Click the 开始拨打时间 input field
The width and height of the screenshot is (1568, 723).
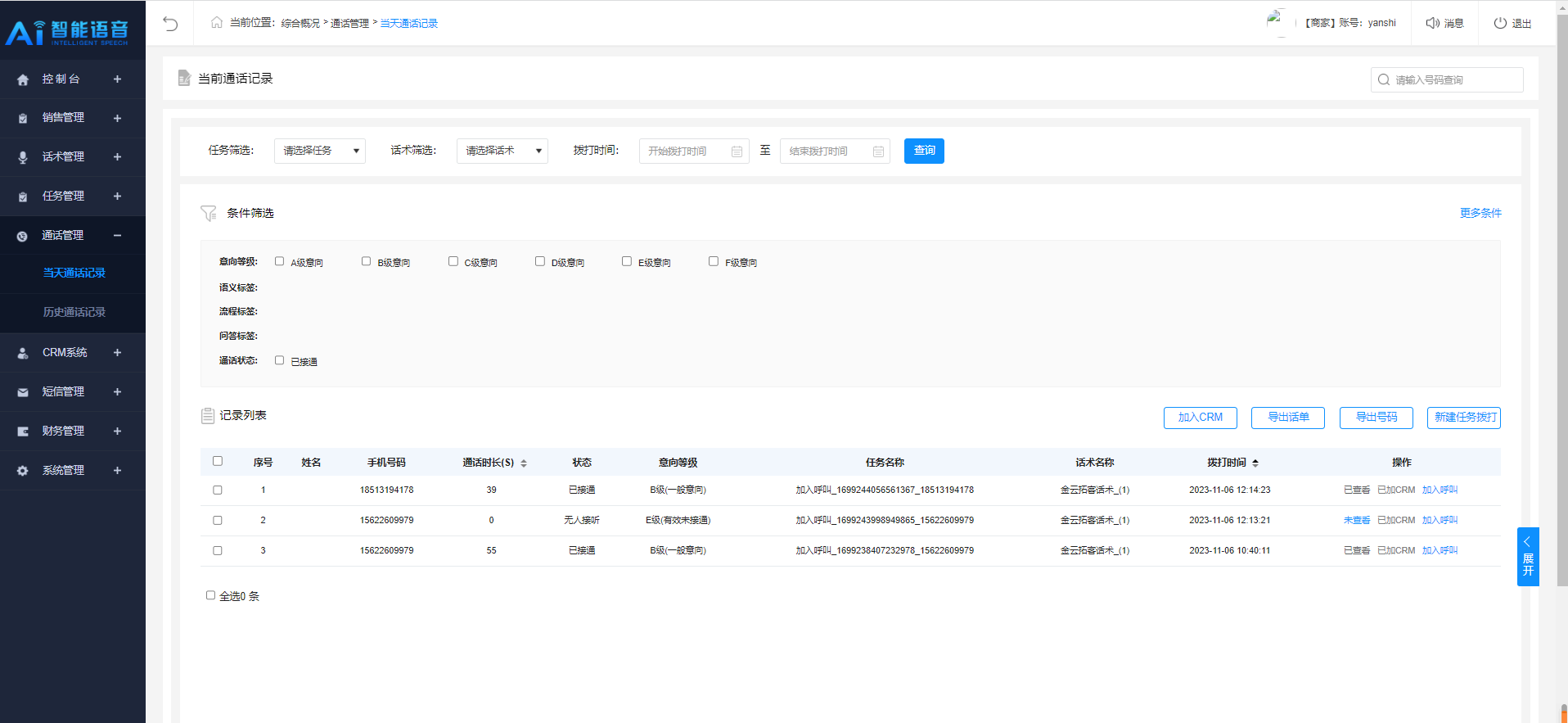(694, 151)
